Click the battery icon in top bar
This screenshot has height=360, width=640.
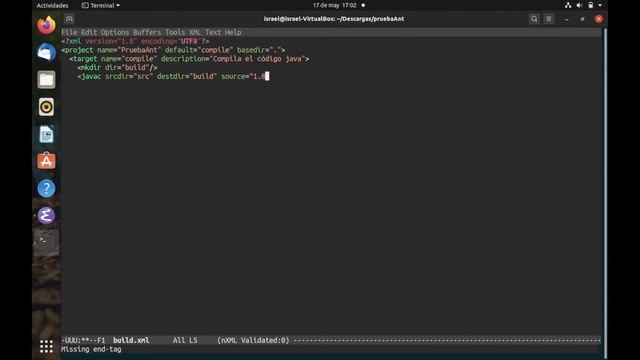tap(590, 5)
